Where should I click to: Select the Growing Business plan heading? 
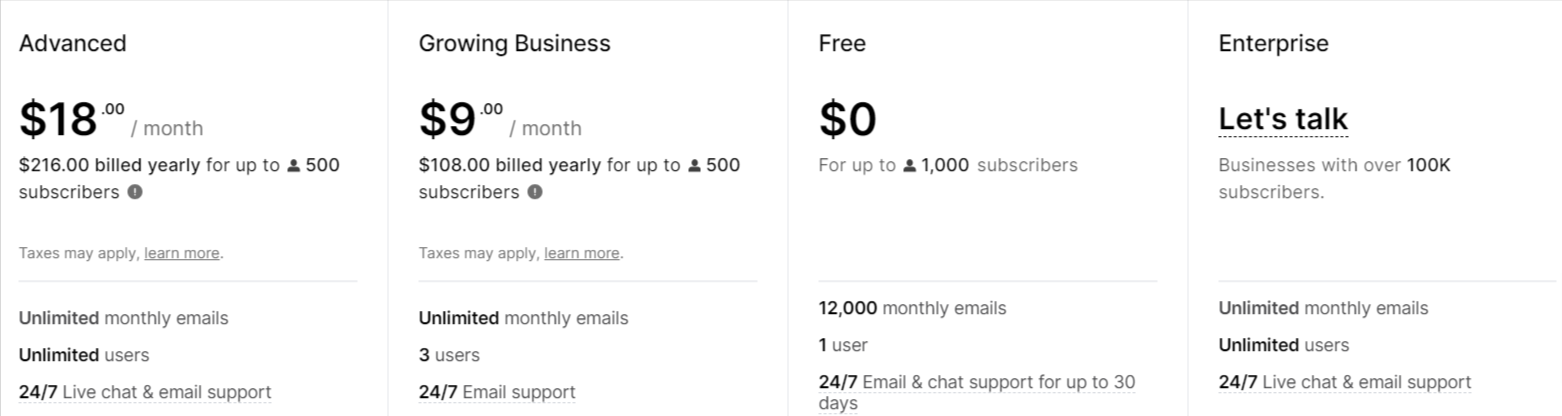point(514,43)
